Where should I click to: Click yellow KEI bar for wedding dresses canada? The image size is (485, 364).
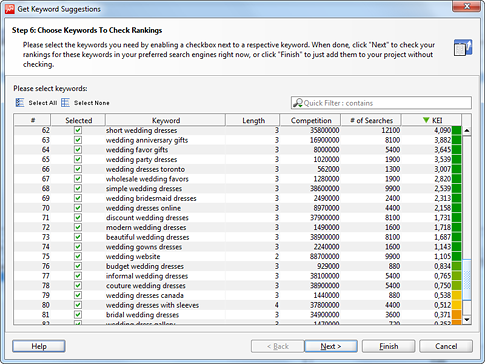coord(456,295)
